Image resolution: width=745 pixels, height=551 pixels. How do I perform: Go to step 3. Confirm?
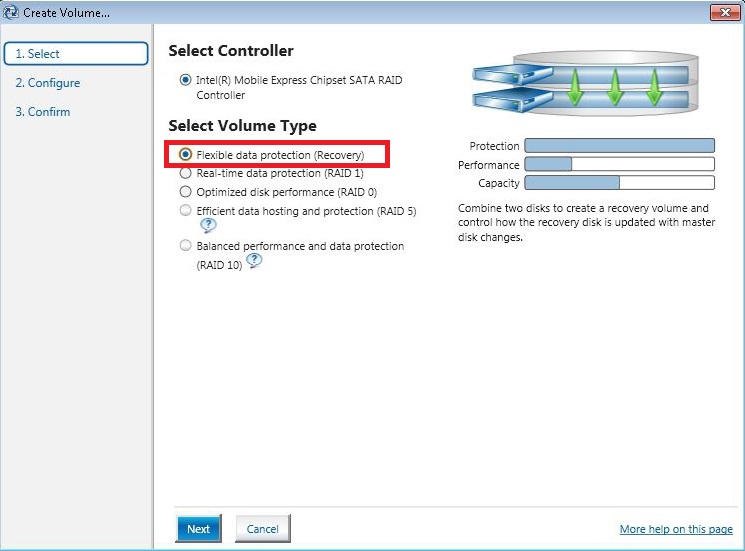(43, 112)
